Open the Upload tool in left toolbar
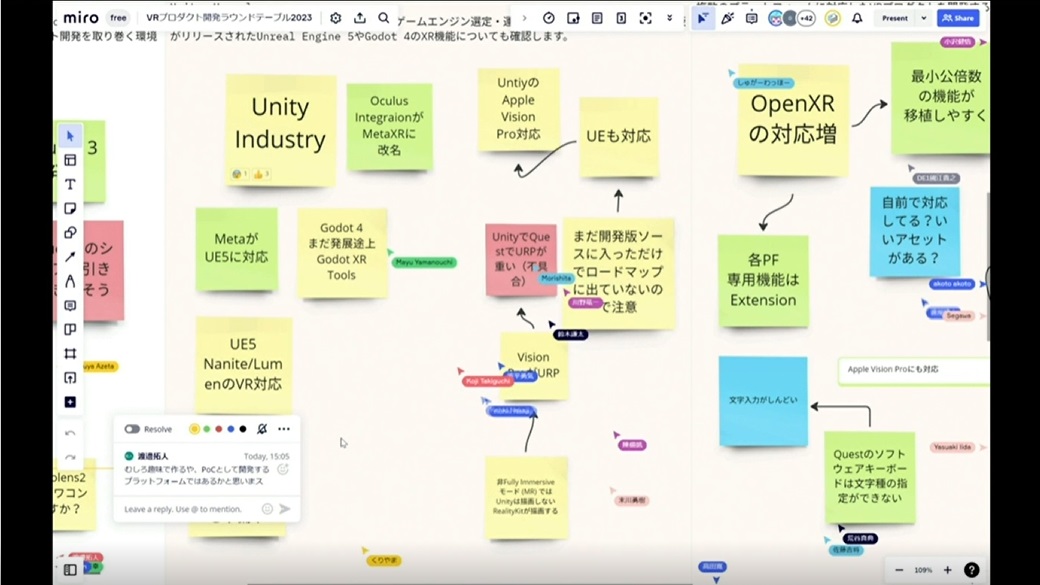Viewport: 1040px width, 585px height. 70,378
